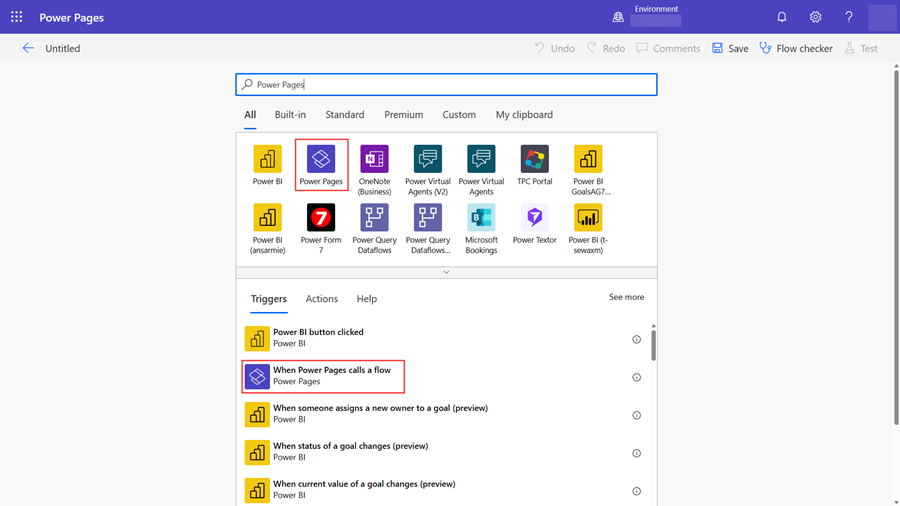Select the Power Virtual Agents connector
Viewport: 900px width, 506px height.
point(481,170)
